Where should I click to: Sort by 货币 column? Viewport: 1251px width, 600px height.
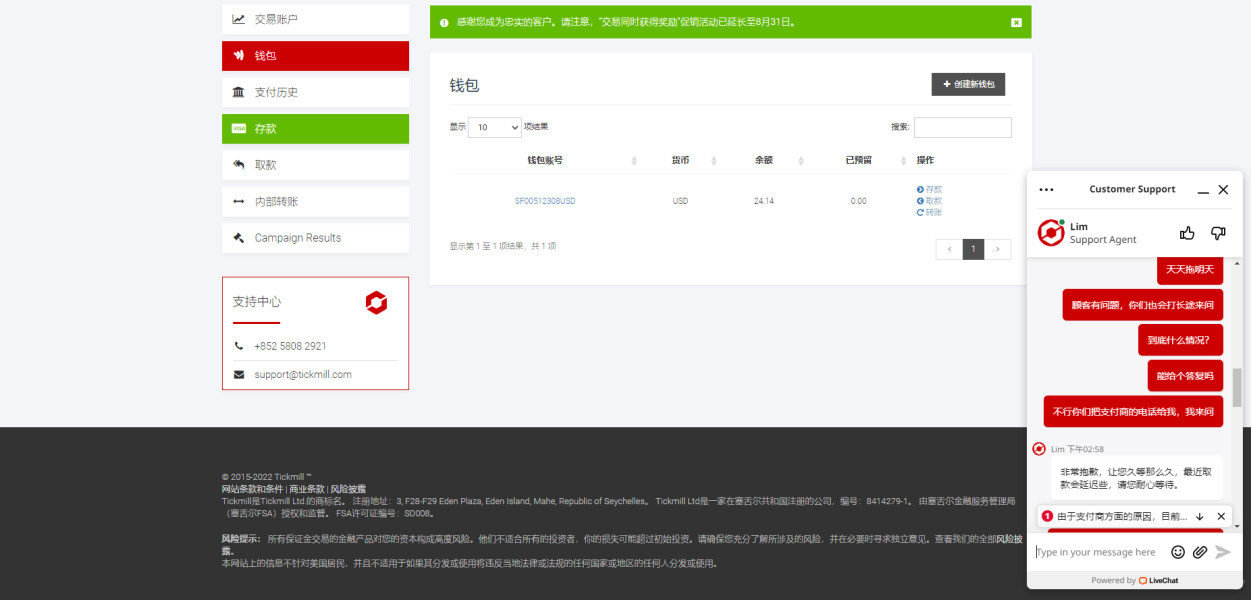point(680,160)
